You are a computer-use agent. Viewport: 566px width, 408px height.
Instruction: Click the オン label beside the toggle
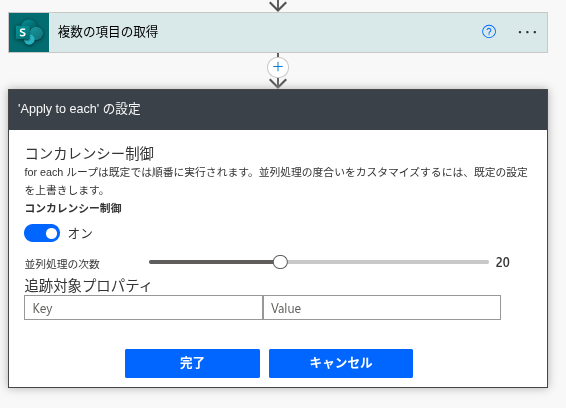click(x=80, y=234)
